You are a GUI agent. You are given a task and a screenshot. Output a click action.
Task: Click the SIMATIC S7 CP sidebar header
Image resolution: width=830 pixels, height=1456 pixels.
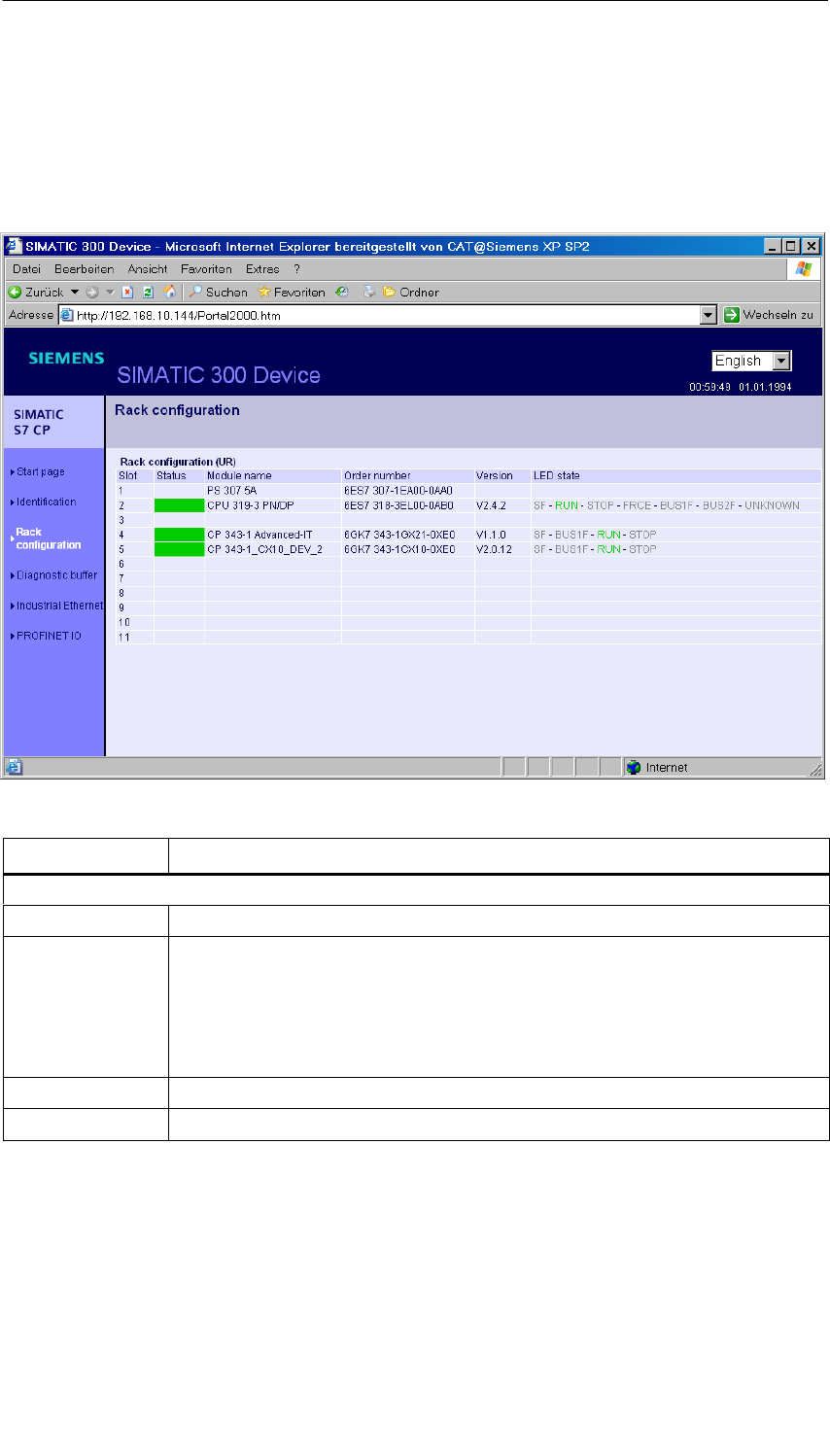(x=53, y=422)
